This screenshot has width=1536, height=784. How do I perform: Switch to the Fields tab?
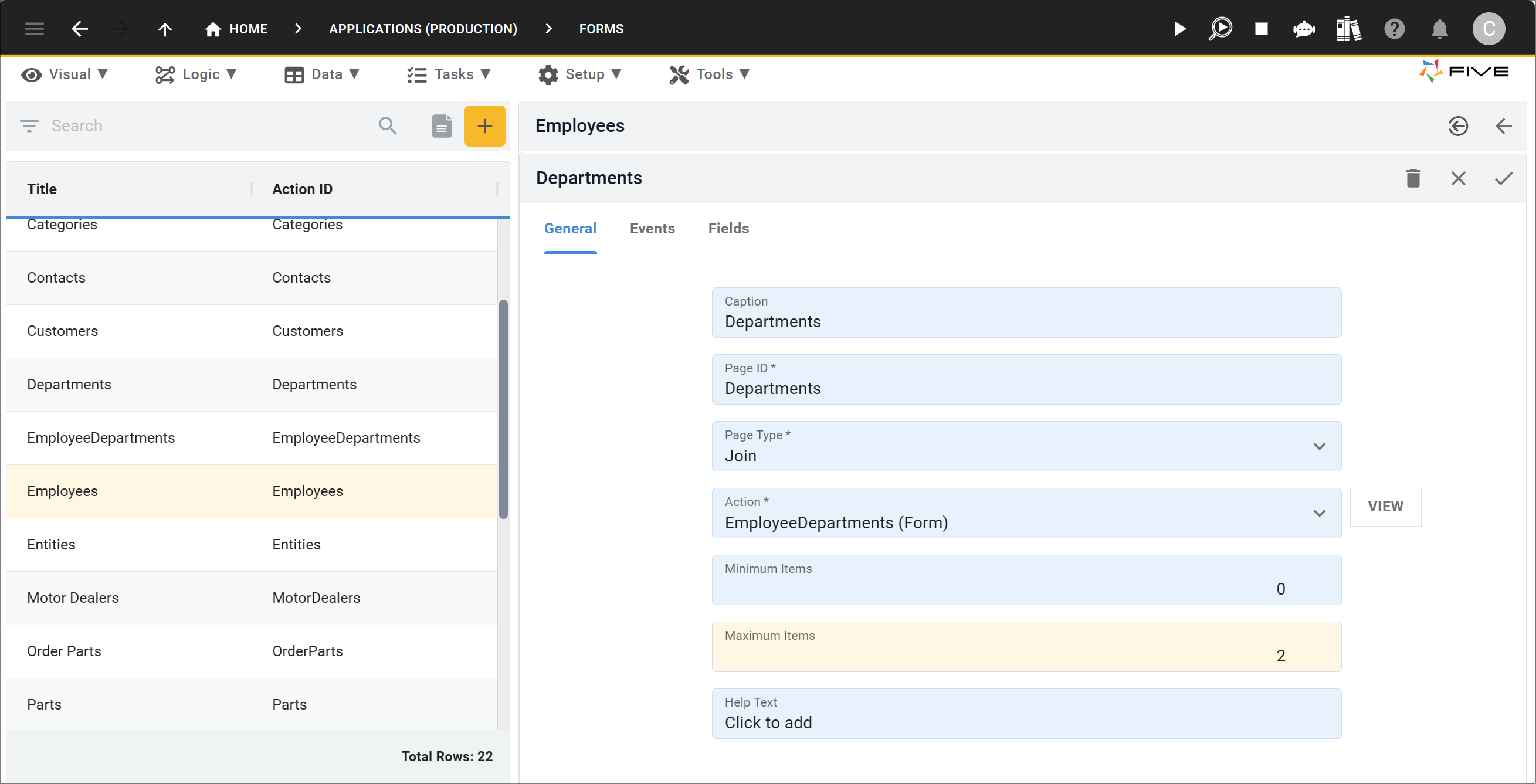(728, 229)
